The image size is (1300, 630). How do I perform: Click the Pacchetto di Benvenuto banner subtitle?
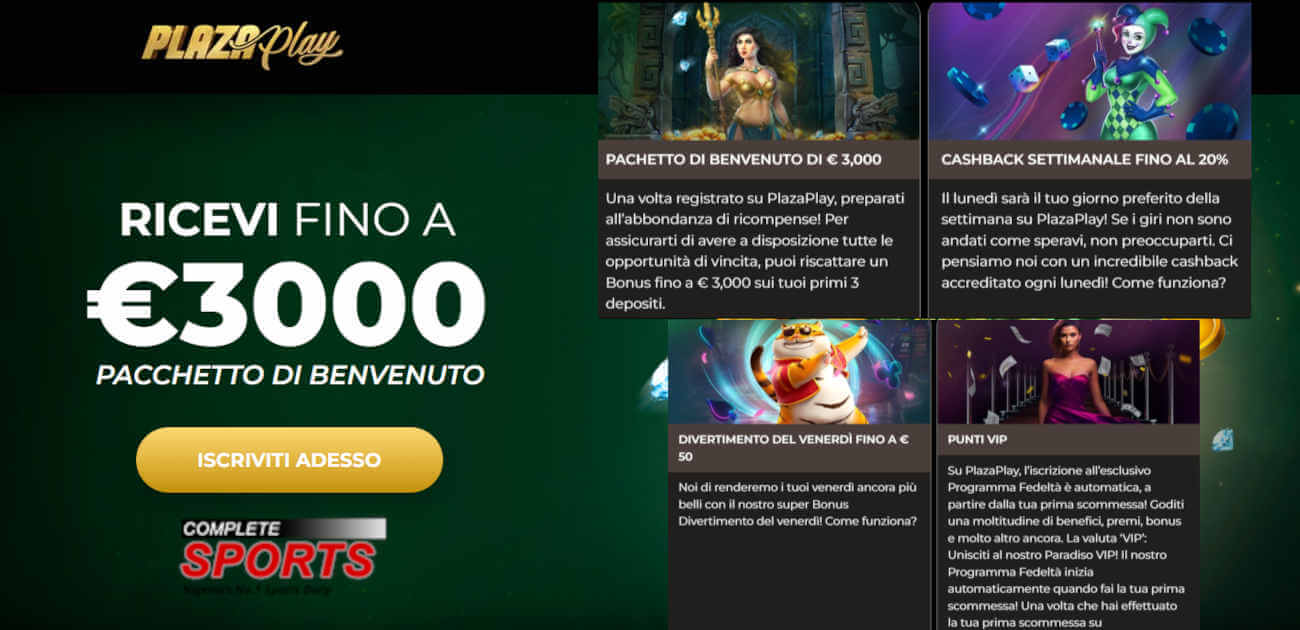[290, 375]
